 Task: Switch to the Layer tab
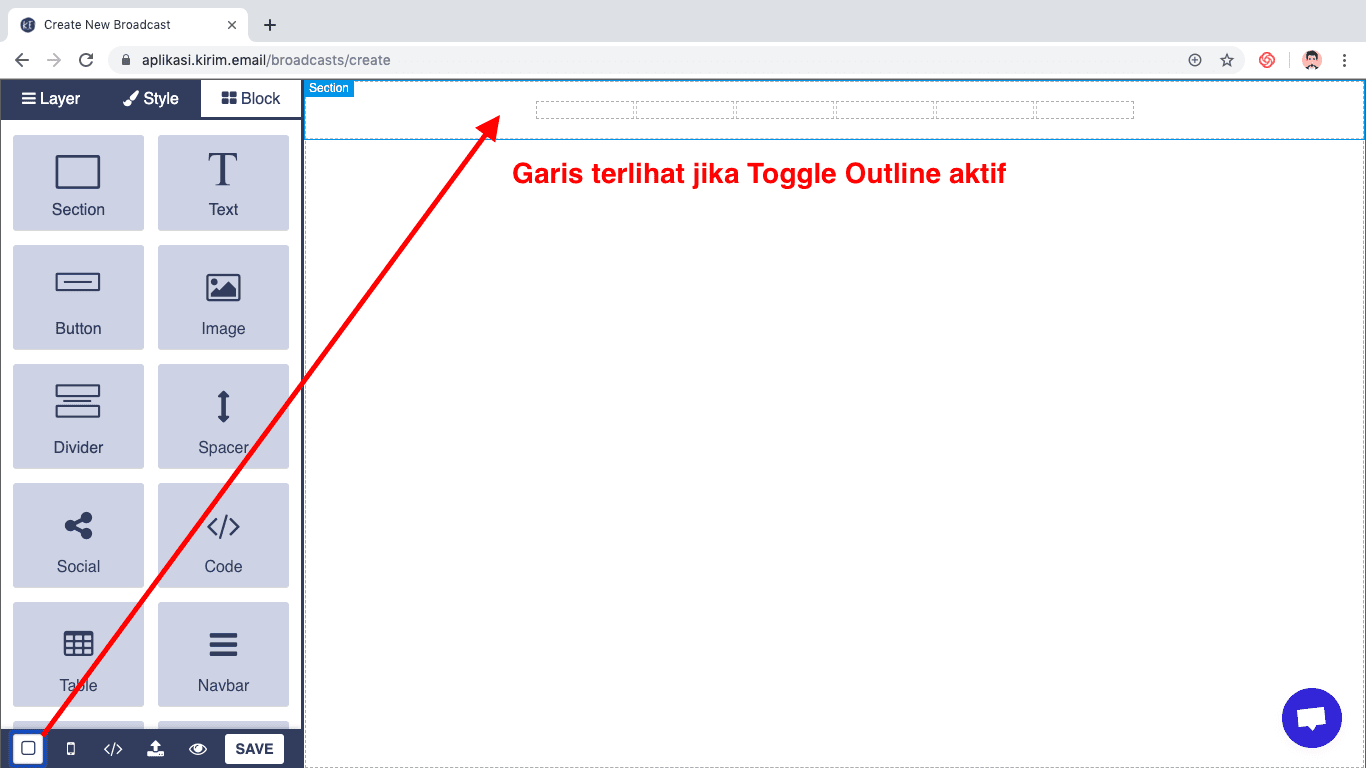tap(52, 98)
